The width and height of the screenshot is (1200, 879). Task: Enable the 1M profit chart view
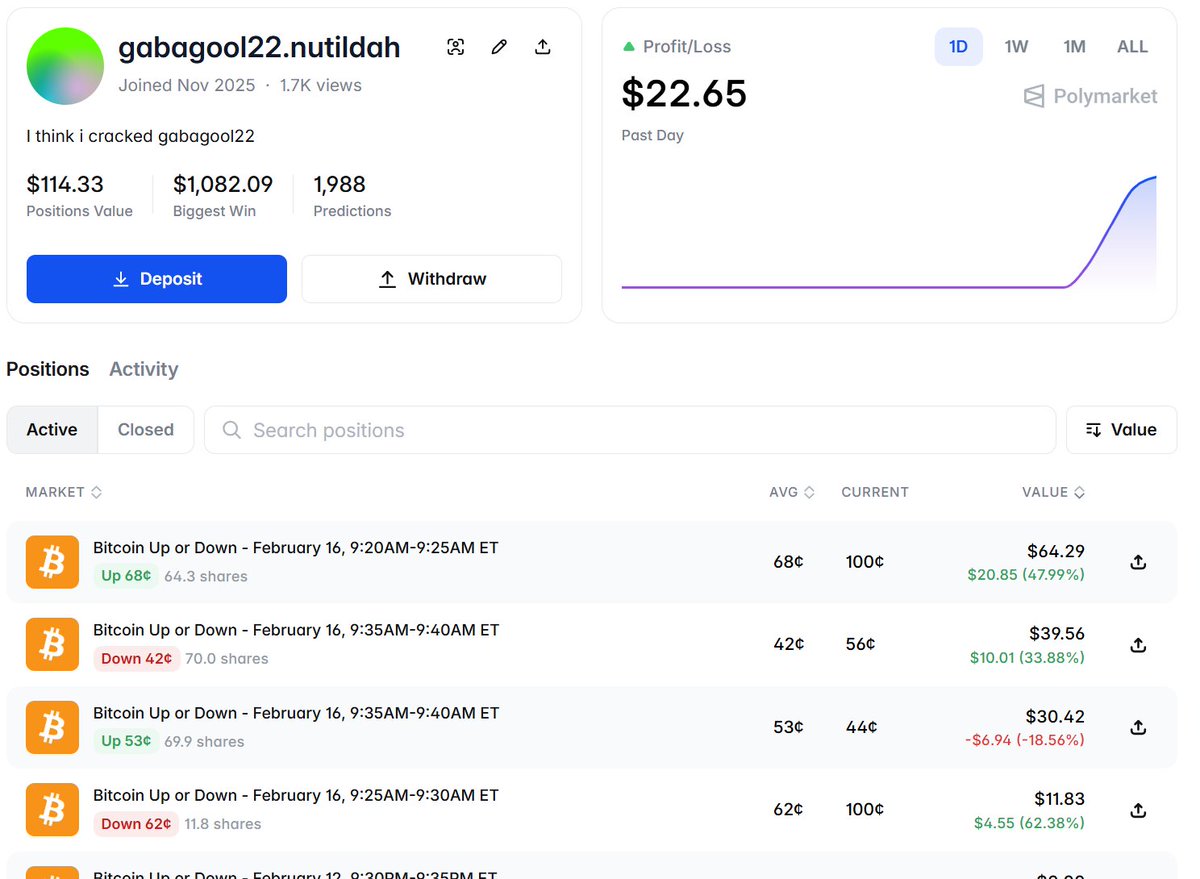point(1074,46)
